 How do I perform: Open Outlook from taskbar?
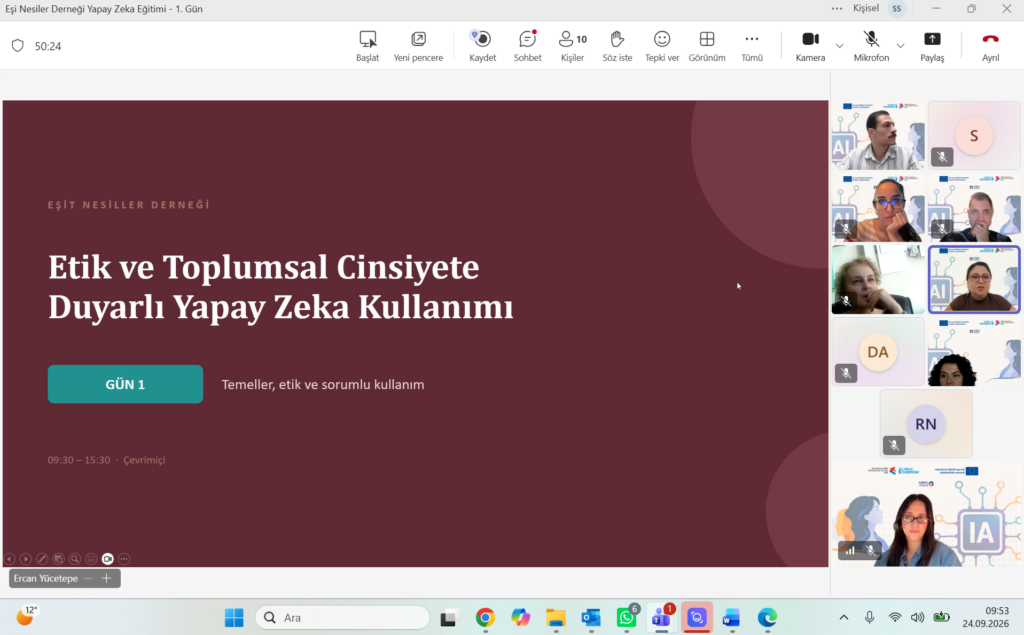coord(591,617)
